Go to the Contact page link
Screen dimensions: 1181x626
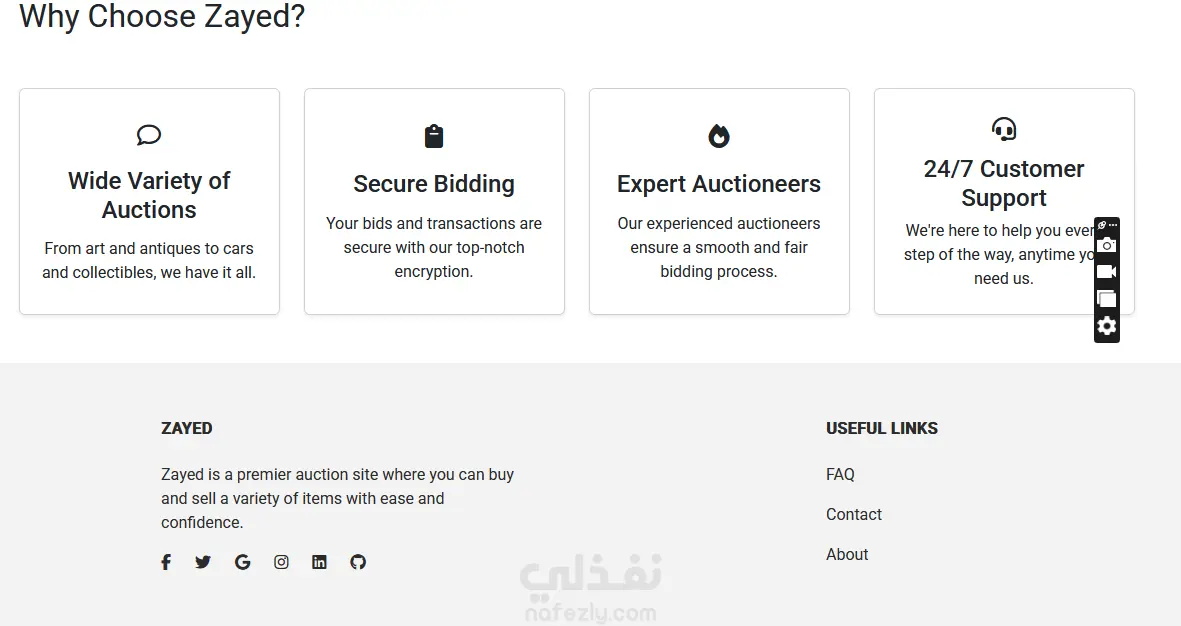point(853,515)
